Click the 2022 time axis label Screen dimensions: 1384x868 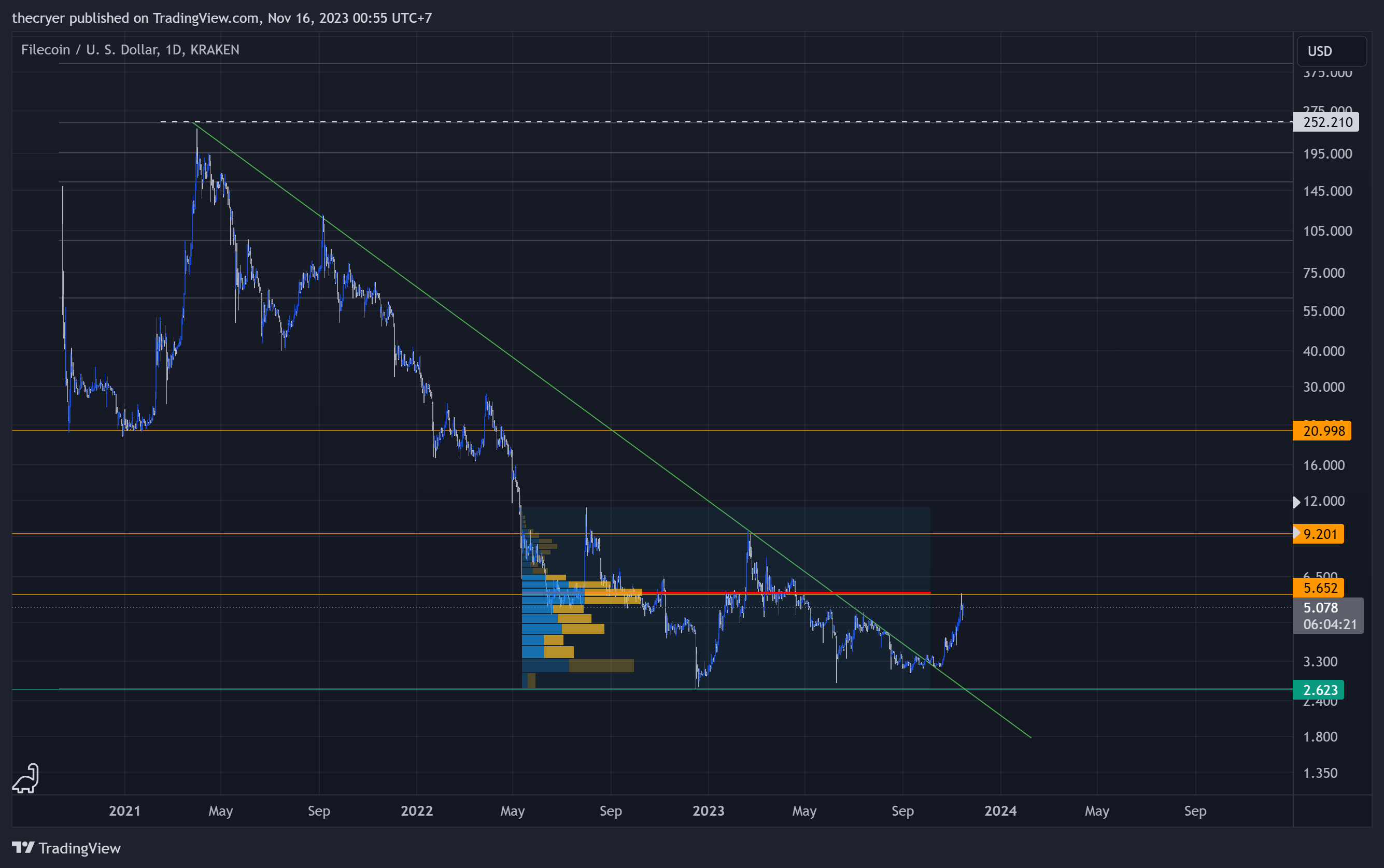pos(416,810)
